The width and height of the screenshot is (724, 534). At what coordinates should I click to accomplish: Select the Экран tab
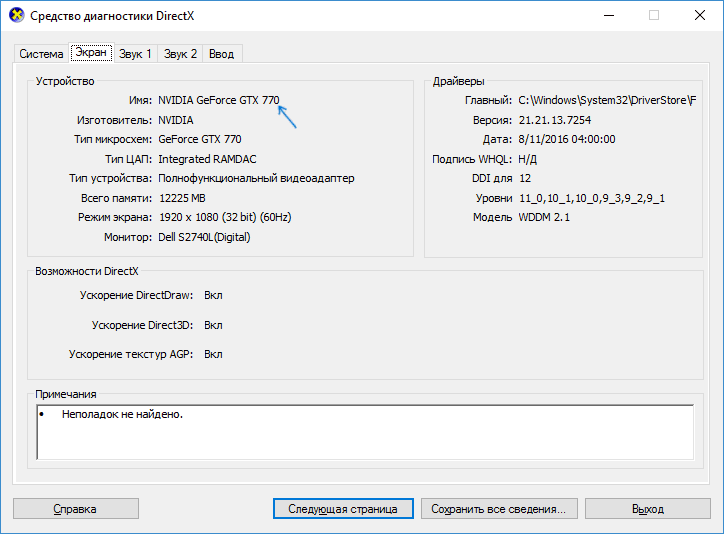click(91, 52)
